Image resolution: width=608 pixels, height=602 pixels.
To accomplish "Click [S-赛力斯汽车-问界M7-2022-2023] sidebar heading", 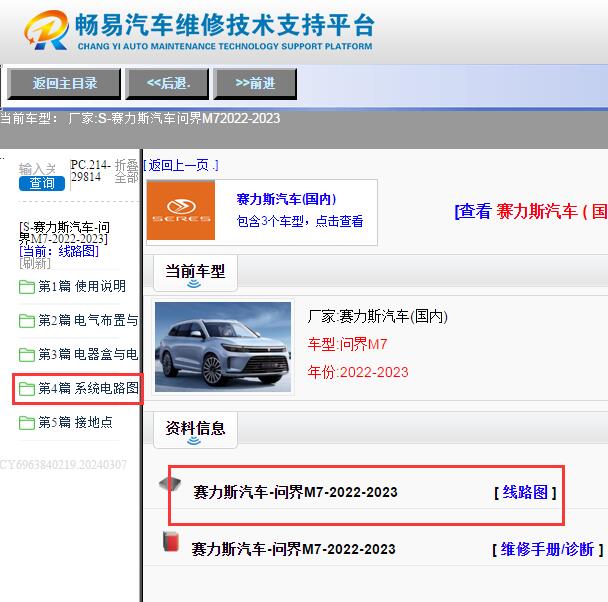I will point(64,233).
